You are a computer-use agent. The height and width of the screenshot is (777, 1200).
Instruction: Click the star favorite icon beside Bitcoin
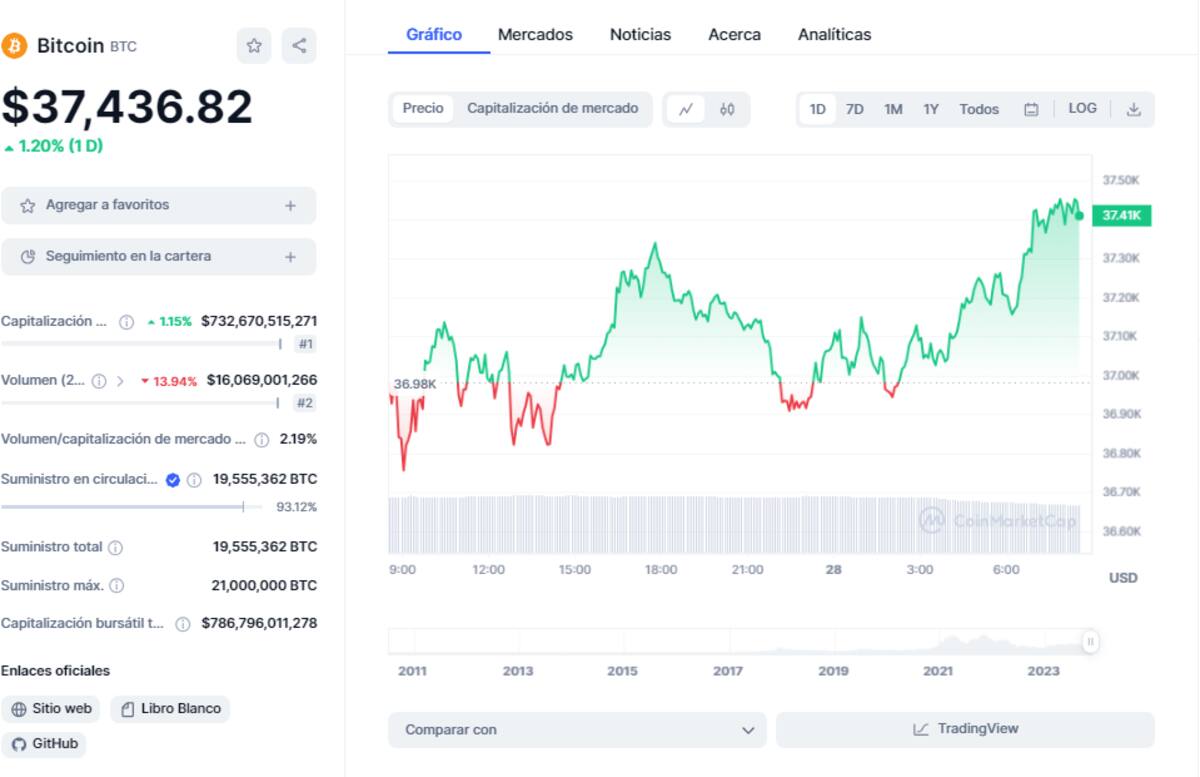254,46
